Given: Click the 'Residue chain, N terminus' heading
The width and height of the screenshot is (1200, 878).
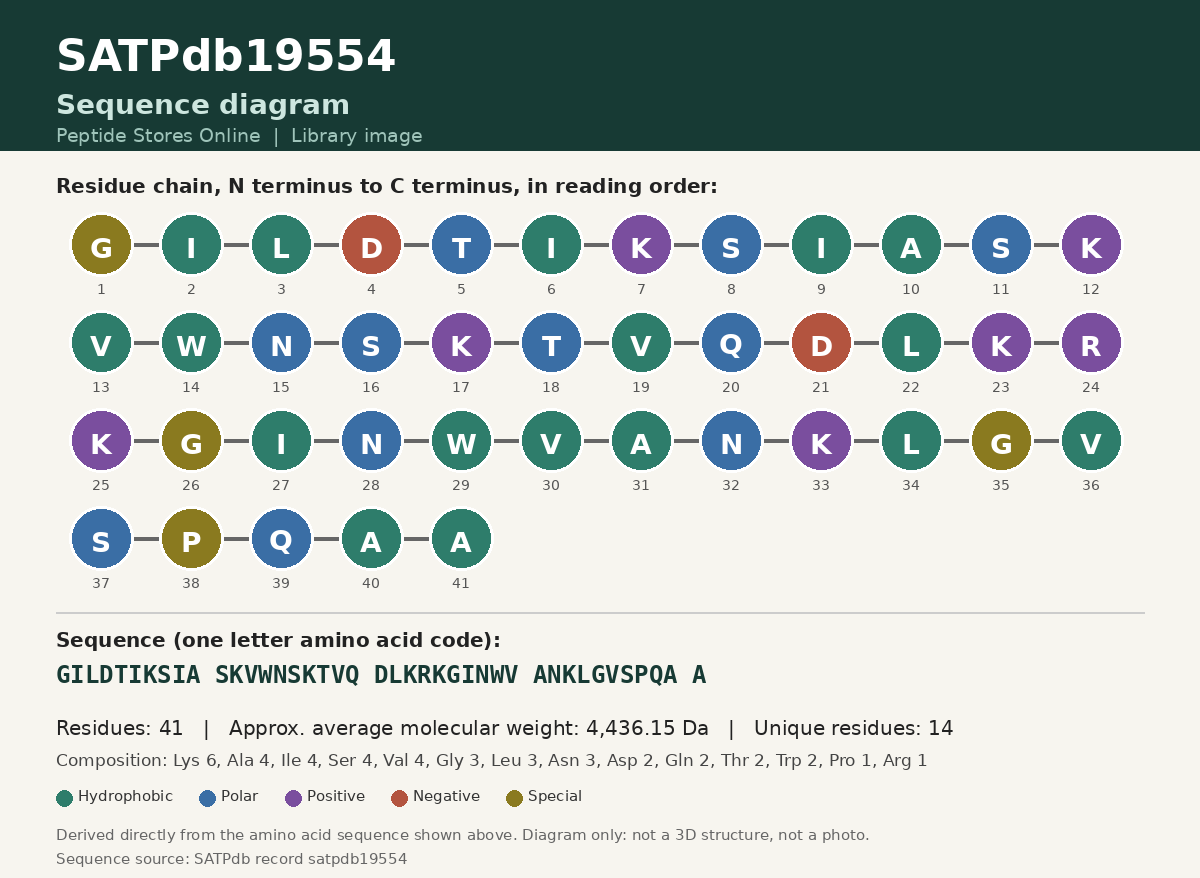Looking at the screenshot, I should pyautogui.click(x=387, y=187).
